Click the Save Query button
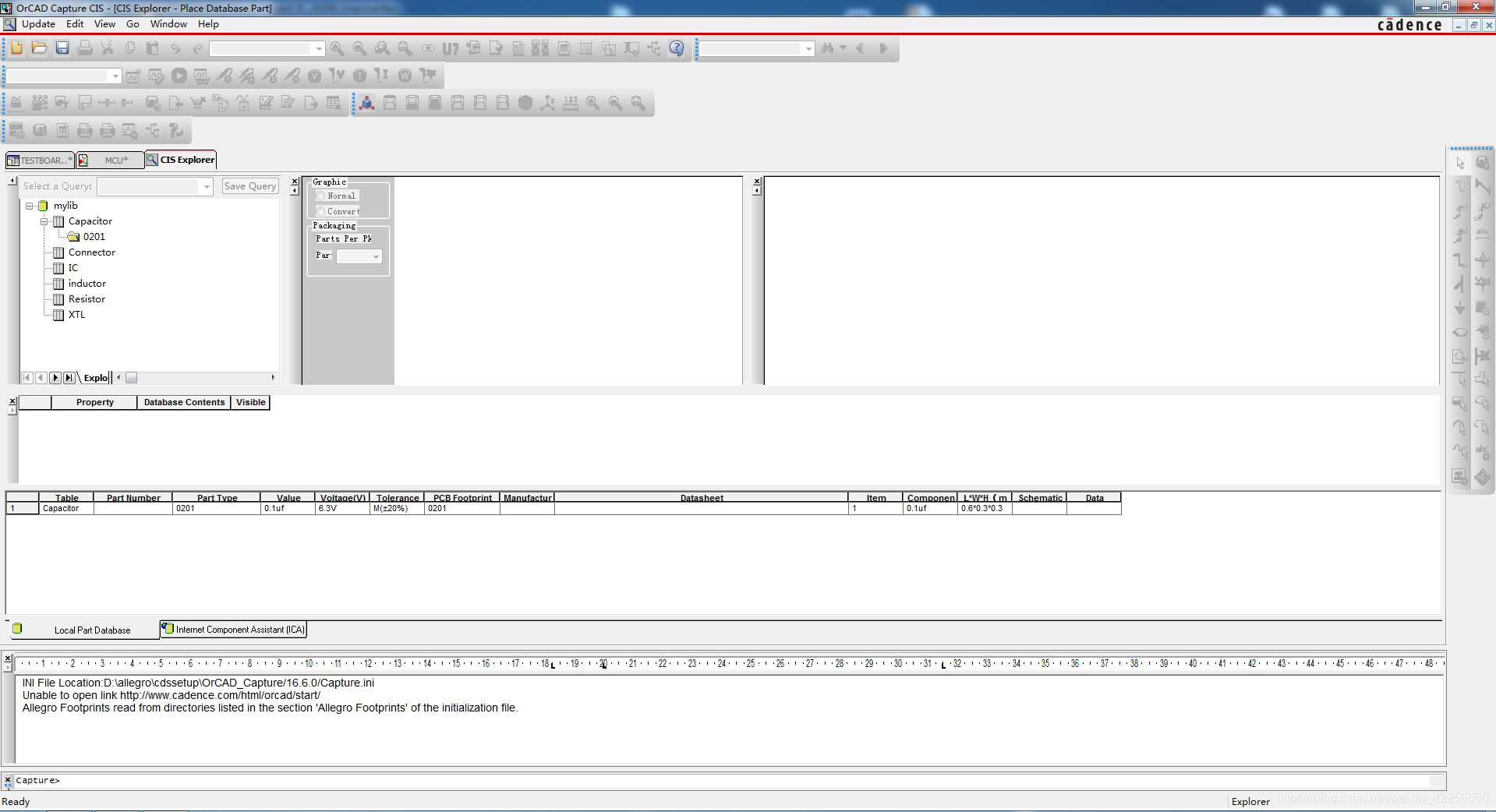The width and height of the screenshot is (1496, 812). [249, 186]
